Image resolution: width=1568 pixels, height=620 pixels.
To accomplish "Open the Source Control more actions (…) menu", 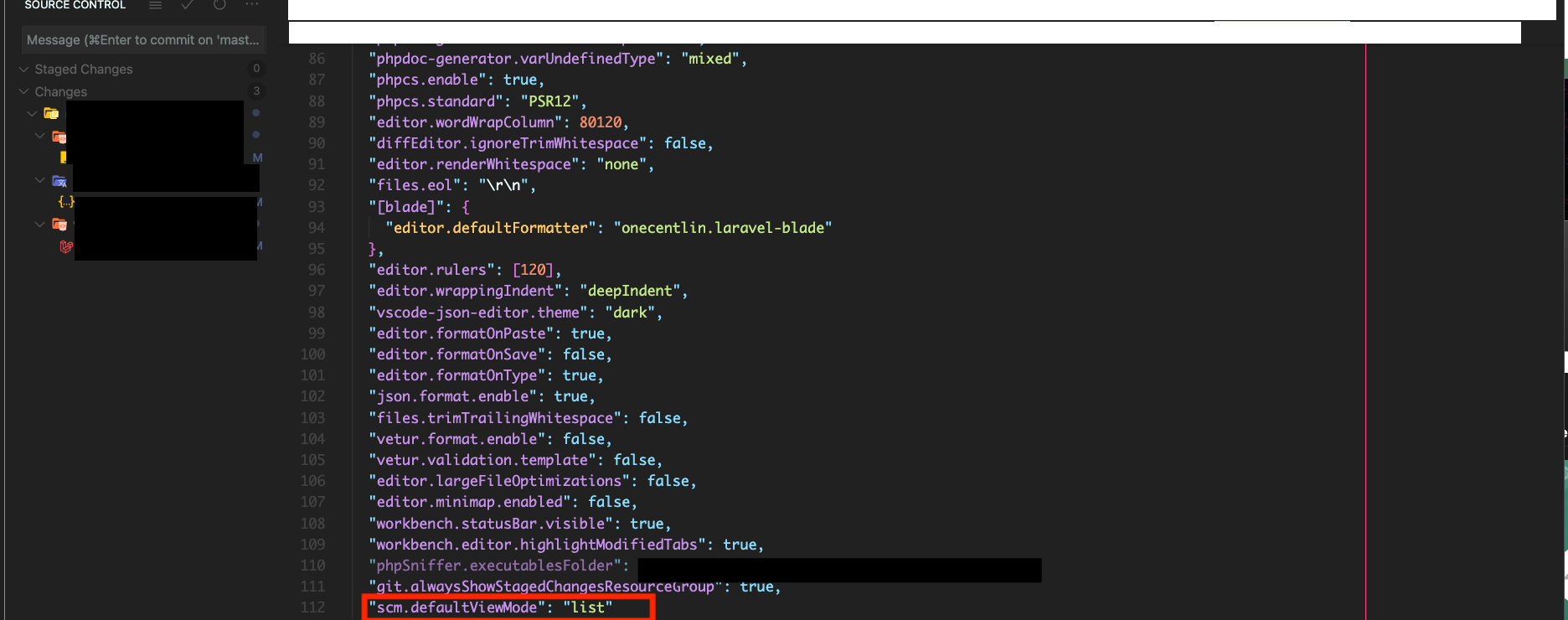I will [x=252, y=5].
